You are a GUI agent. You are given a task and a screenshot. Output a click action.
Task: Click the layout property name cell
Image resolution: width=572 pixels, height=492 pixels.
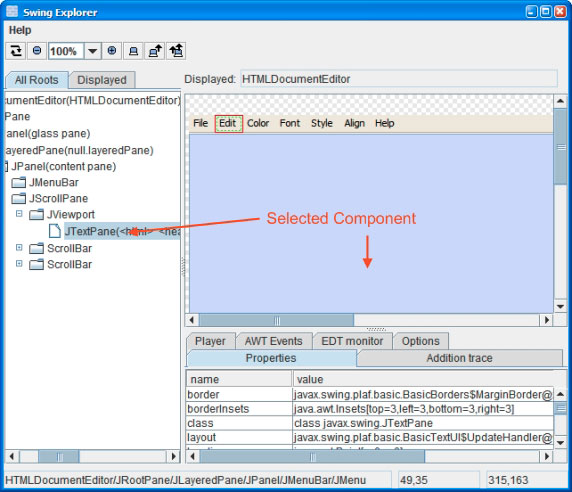pos(239,437)
